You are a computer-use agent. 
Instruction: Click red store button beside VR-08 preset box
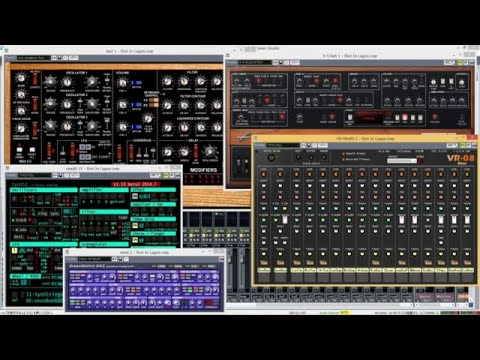coord(421,161)
